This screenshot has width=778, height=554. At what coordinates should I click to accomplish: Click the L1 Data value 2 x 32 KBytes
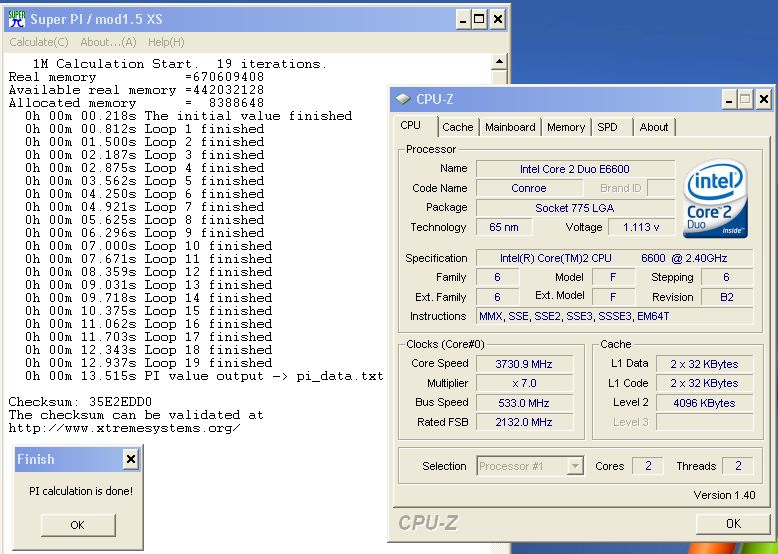704,364
